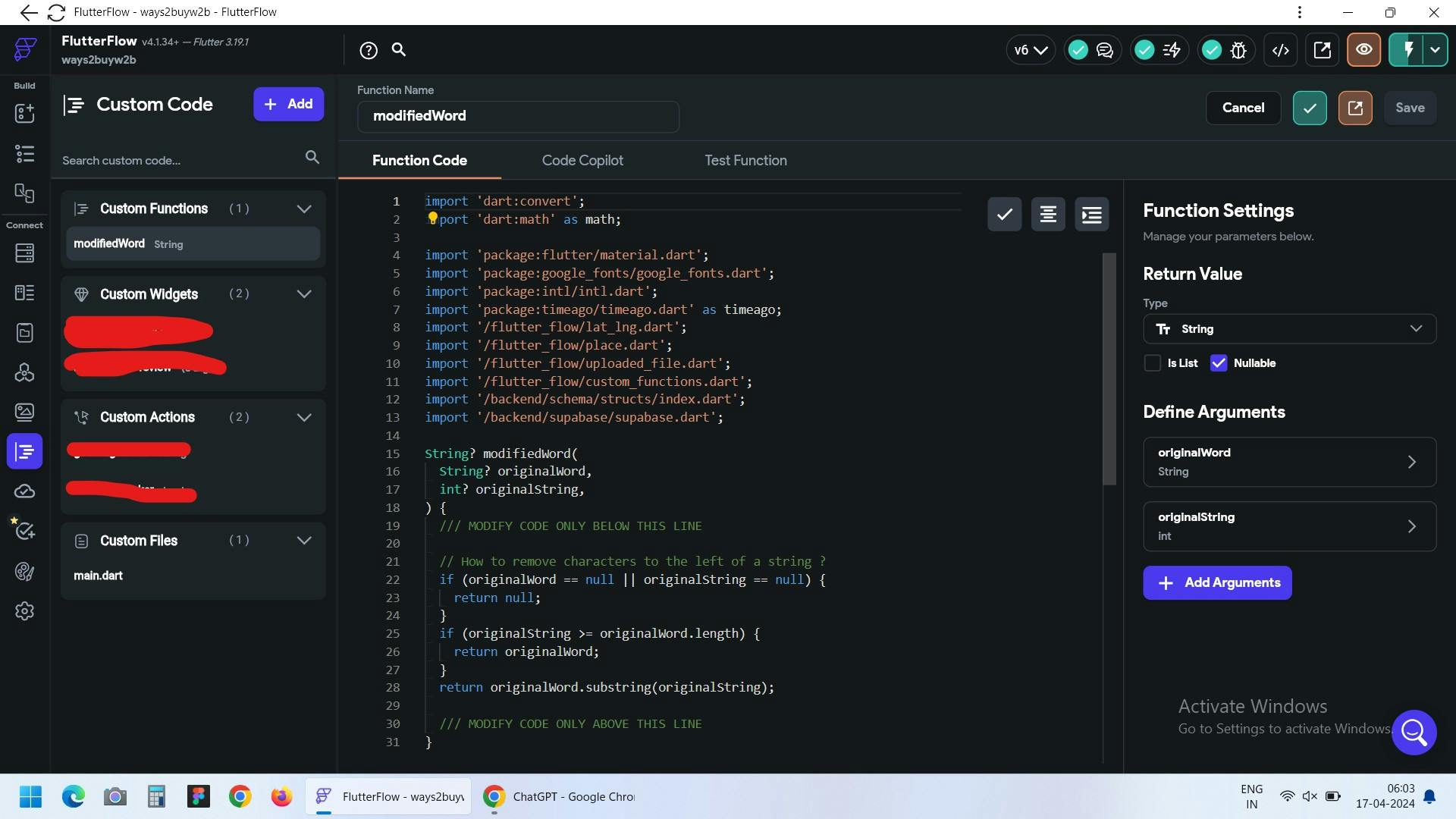Click the format code icon in editor
The height and width of the screenshot is (819, 1456).
point(1048,215)
